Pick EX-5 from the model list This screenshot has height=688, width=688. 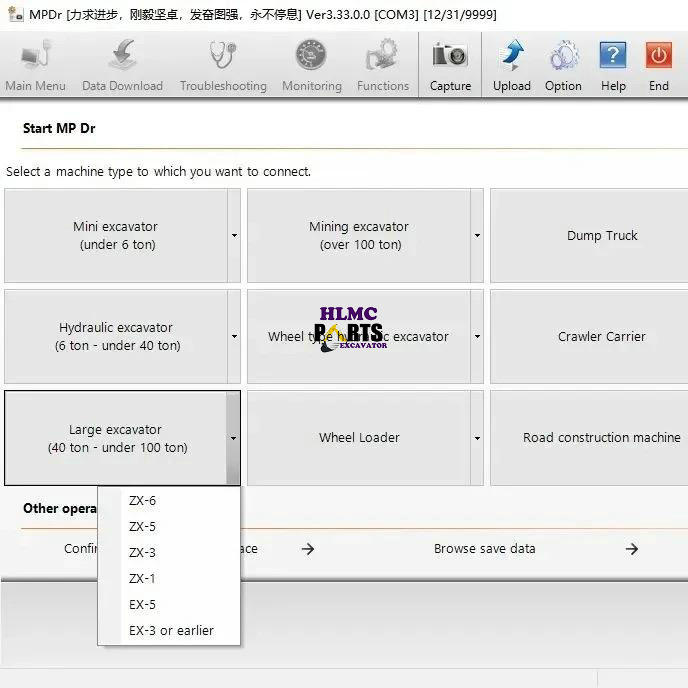pyautogui.click(x=143, y=605)
